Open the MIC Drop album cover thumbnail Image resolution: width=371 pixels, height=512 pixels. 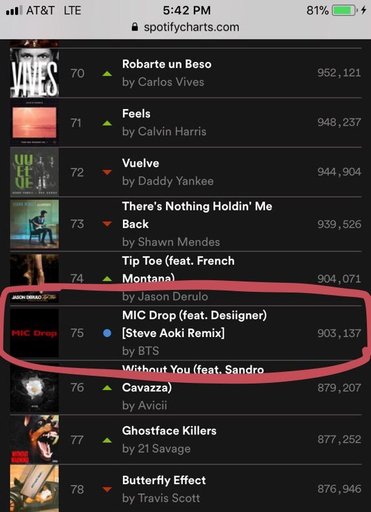[x=34, y=333]
